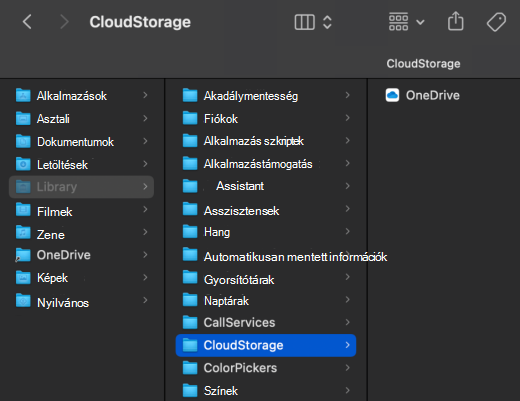Click the highlighted CloudStorage folder name

pos(243,345)
